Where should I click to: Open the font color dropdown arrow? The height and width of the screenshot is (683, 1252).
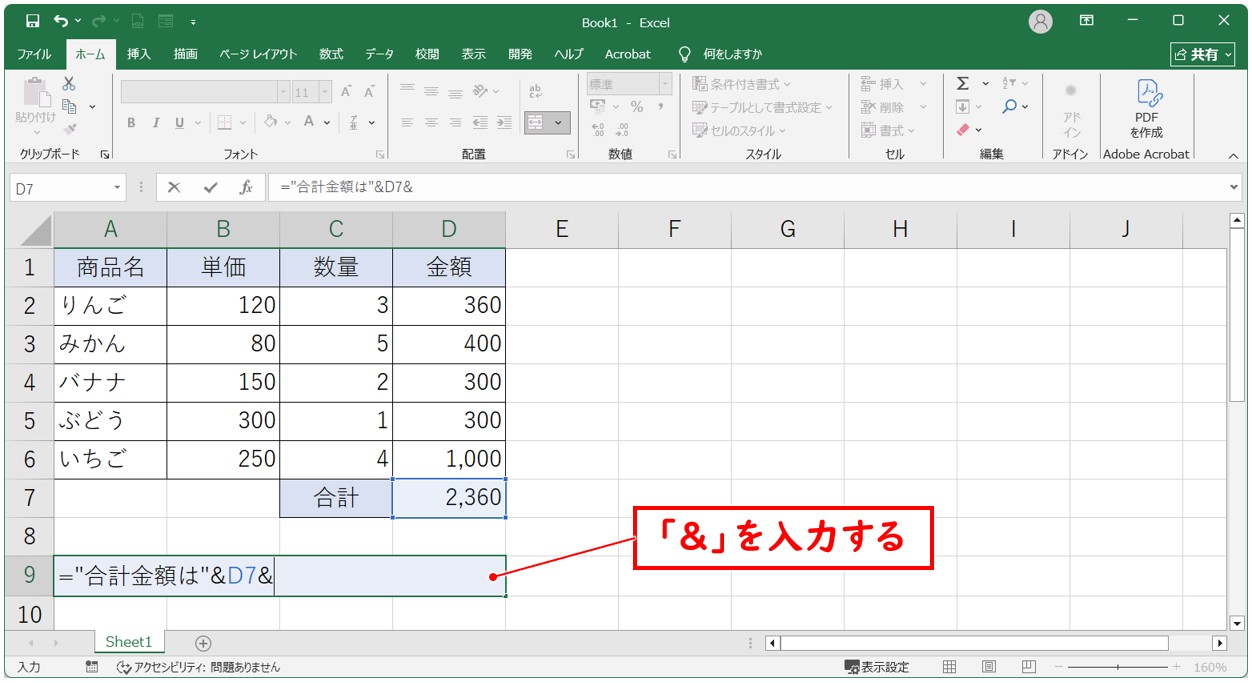pyautogui.click(x=327, y=122)
